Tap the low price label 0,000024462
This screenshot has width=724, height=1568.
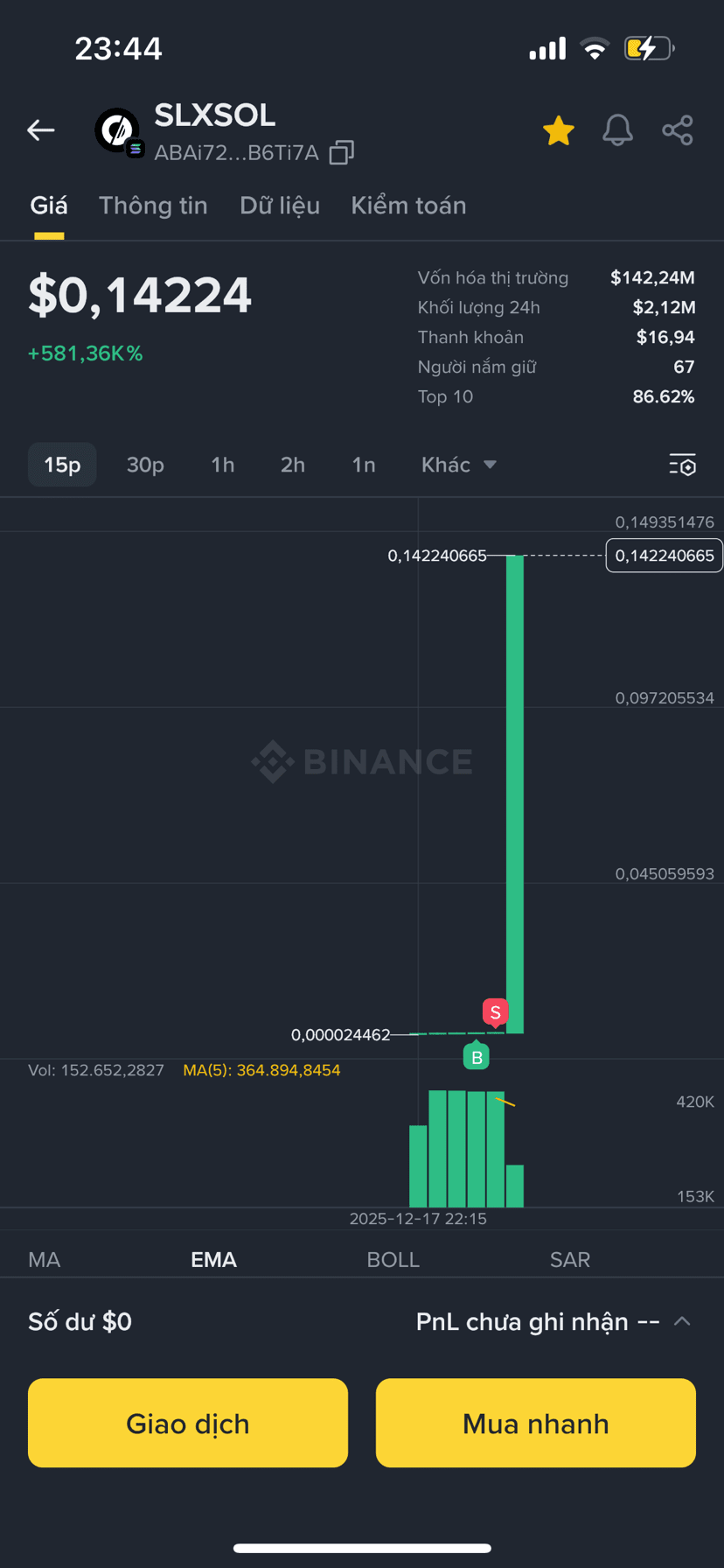pyautogui.click(x=341, y=1034)
